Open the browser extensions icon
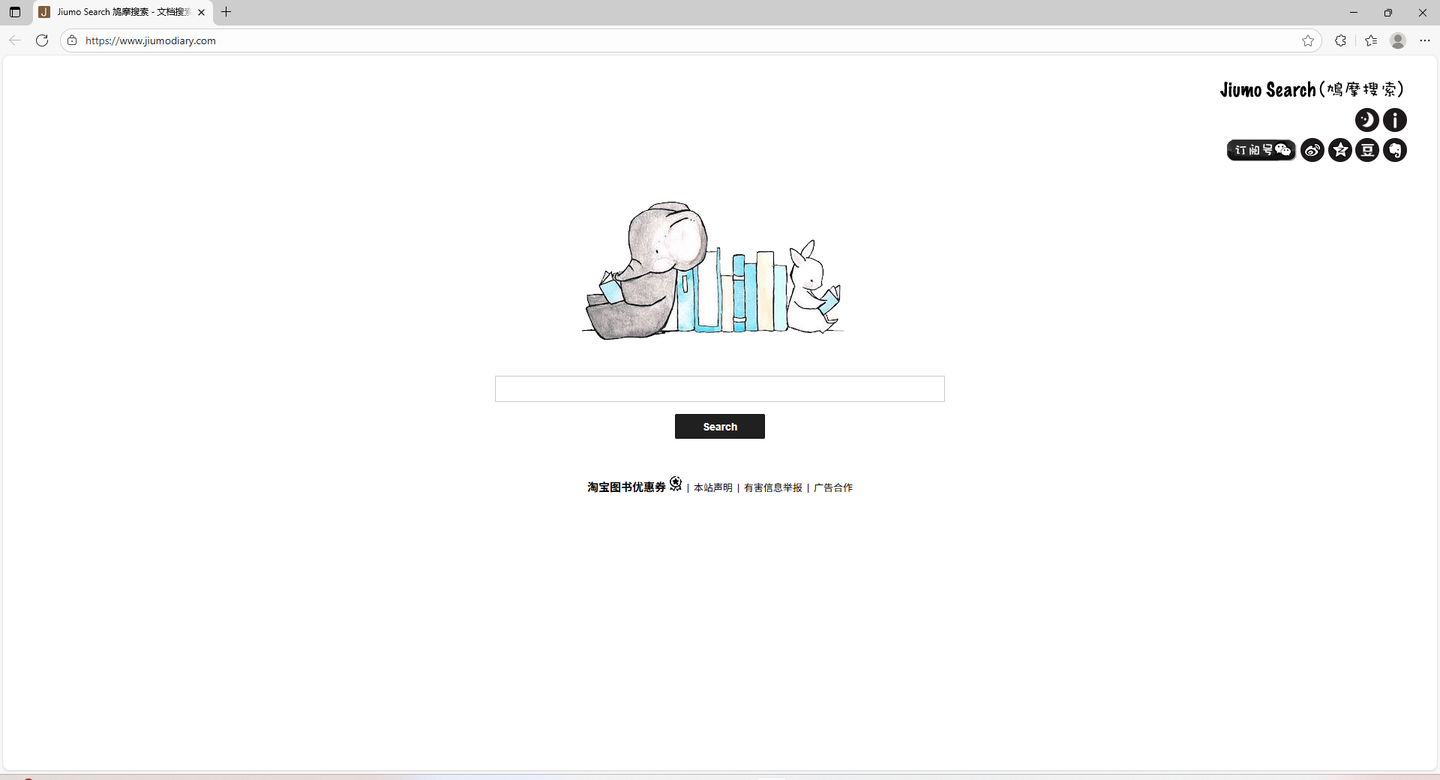 point(1341,41)
